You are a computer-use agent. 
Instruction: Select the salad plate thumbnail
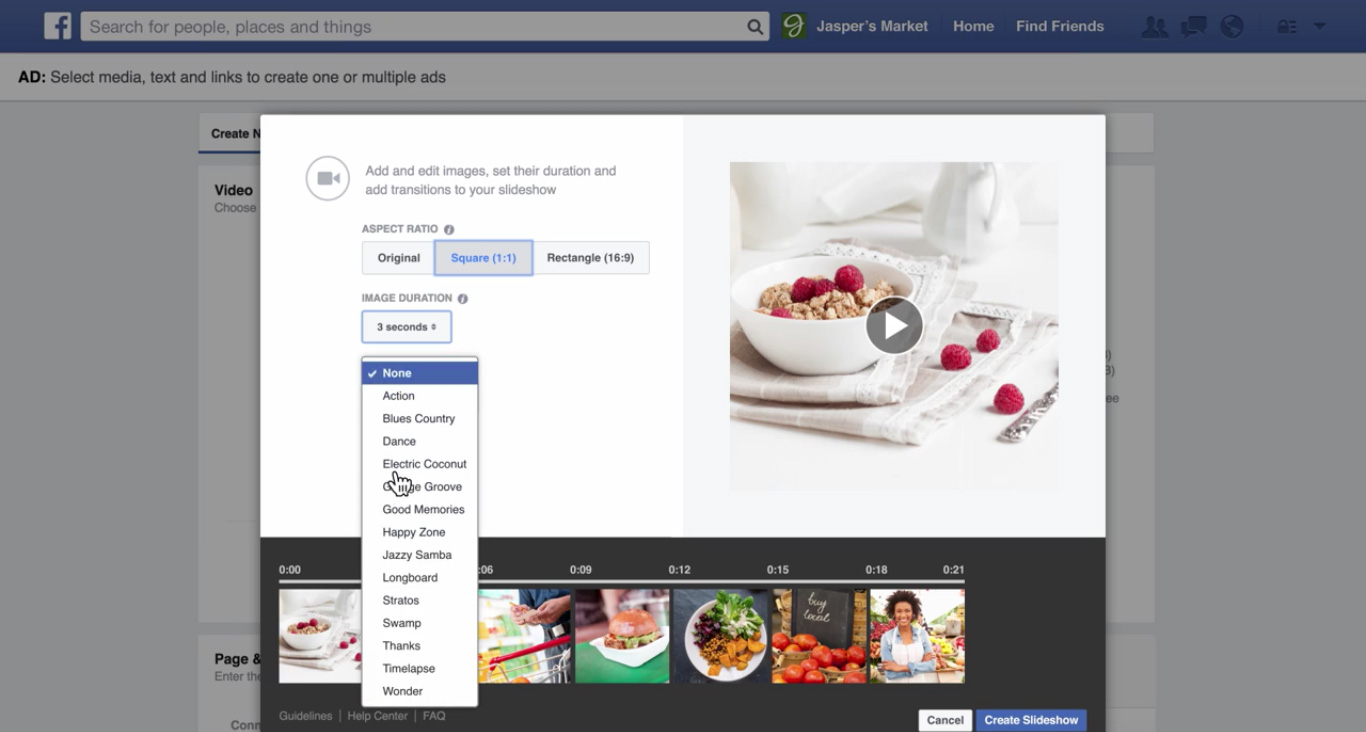(x=720, y=636)
